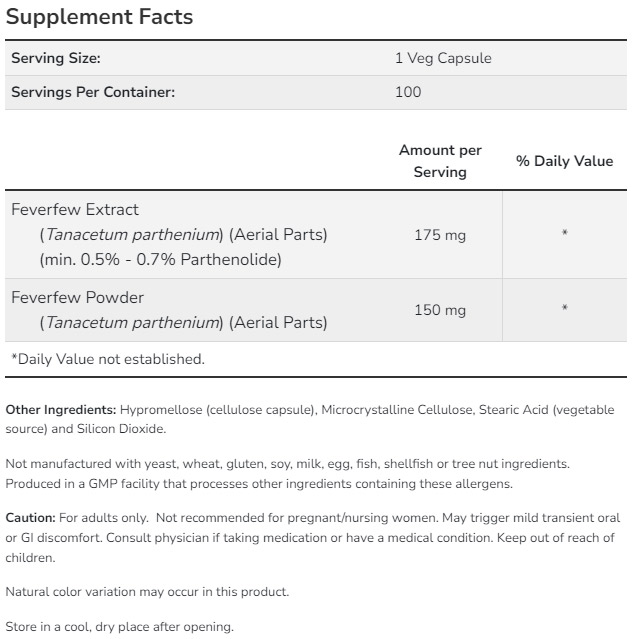The image size is (633, 639).
Task: Click the Other Ingredients bold label
Action: click(x=60, y=410)
